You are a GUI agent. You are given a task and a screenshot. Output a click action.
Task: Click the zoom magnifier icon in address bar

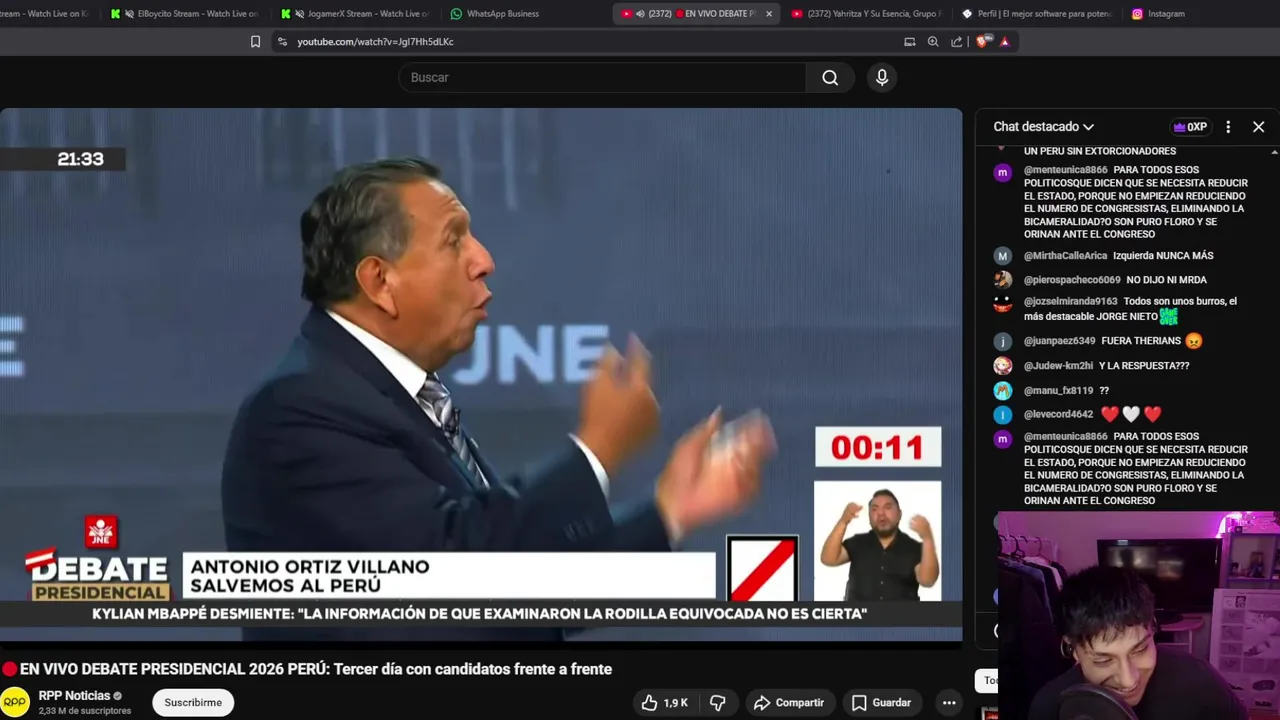933,42
